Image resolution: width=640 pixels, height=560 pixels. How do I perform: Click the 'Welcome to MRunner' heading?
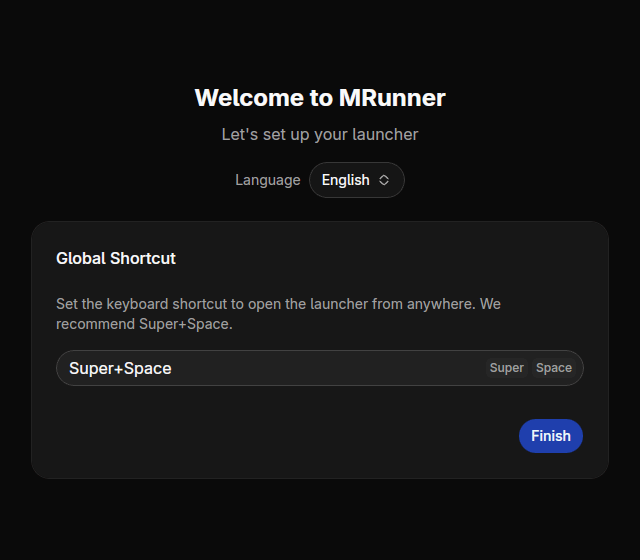click(320, 98)
